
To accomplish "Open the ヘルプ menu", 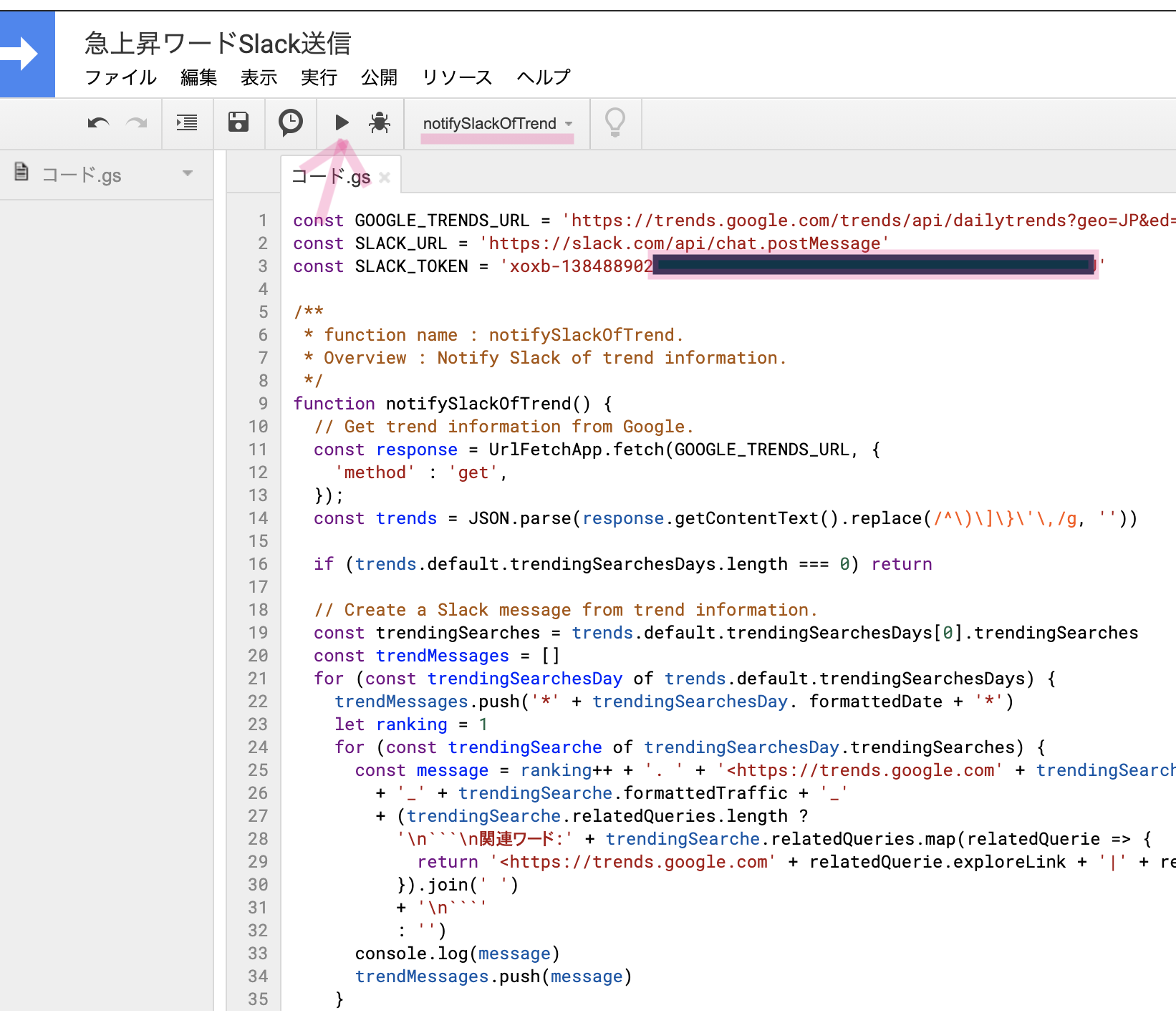I will point(544,77).
